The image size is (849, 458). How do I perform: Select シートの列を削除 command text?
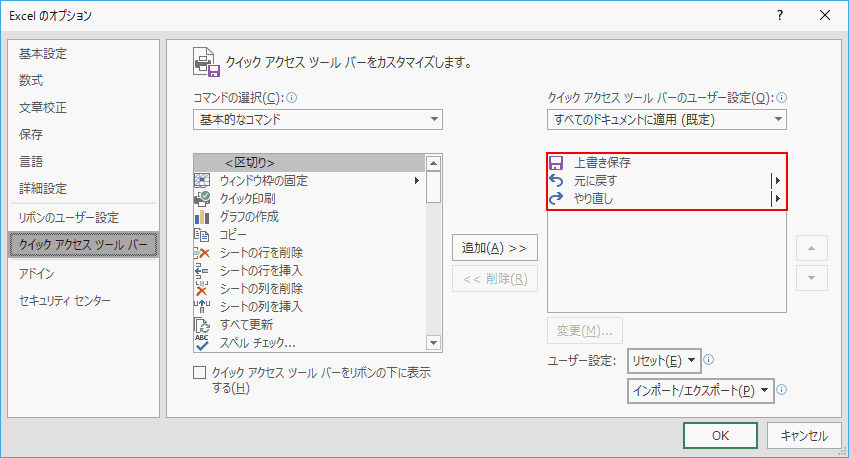261,289
